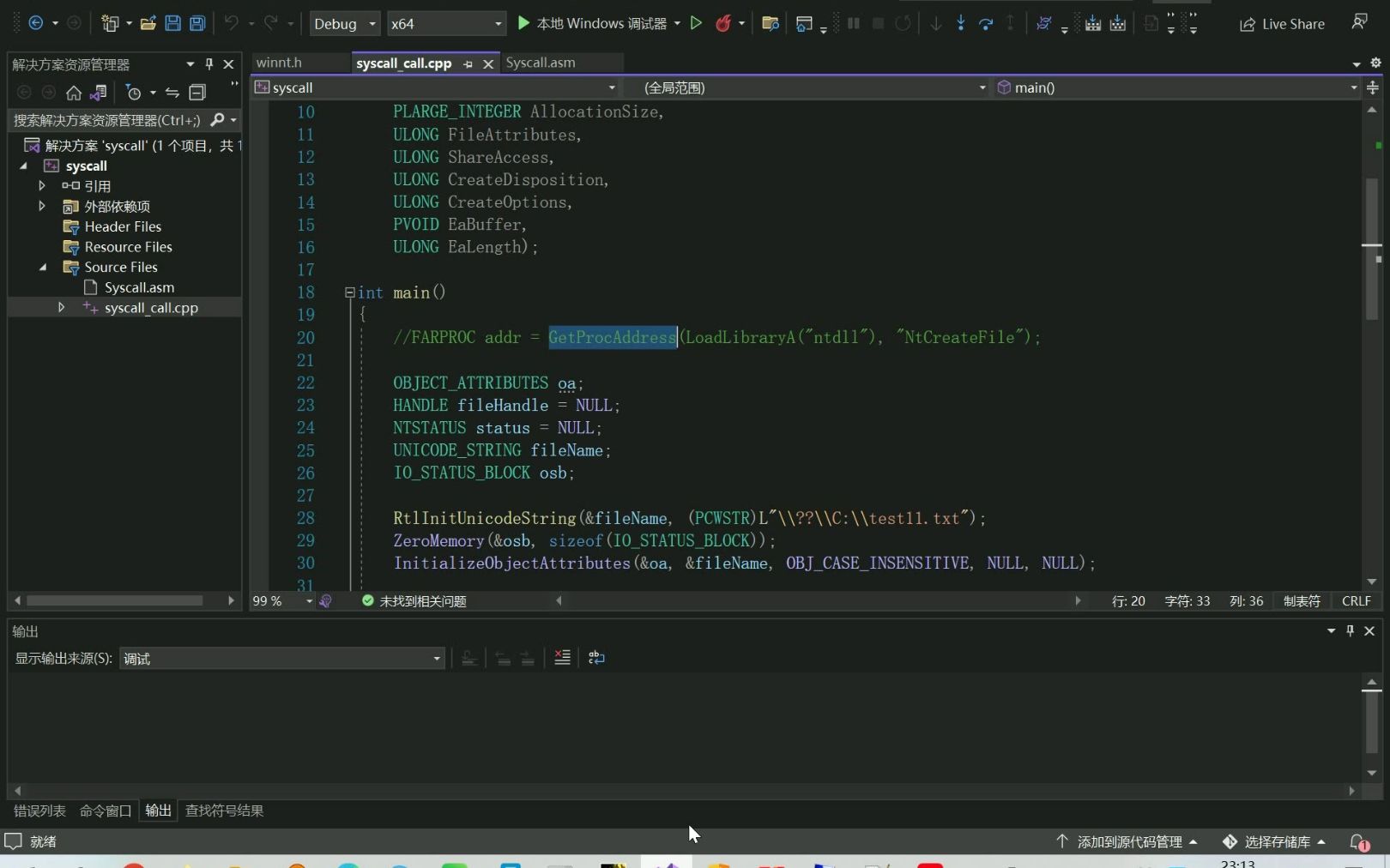Toggle the auto-hide pin on Solution Explorer
Viewport: 1390px width, 868px height.
coord(208,63)
